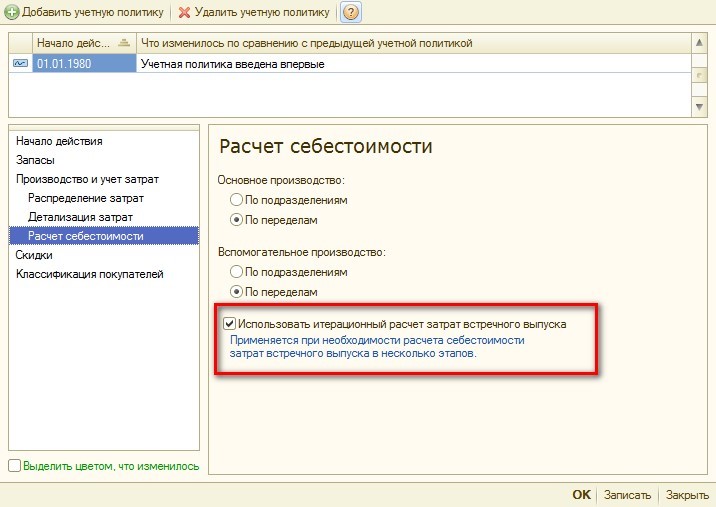Click the row marker icon beside 01.01.1980

click(x=21, y=63)
